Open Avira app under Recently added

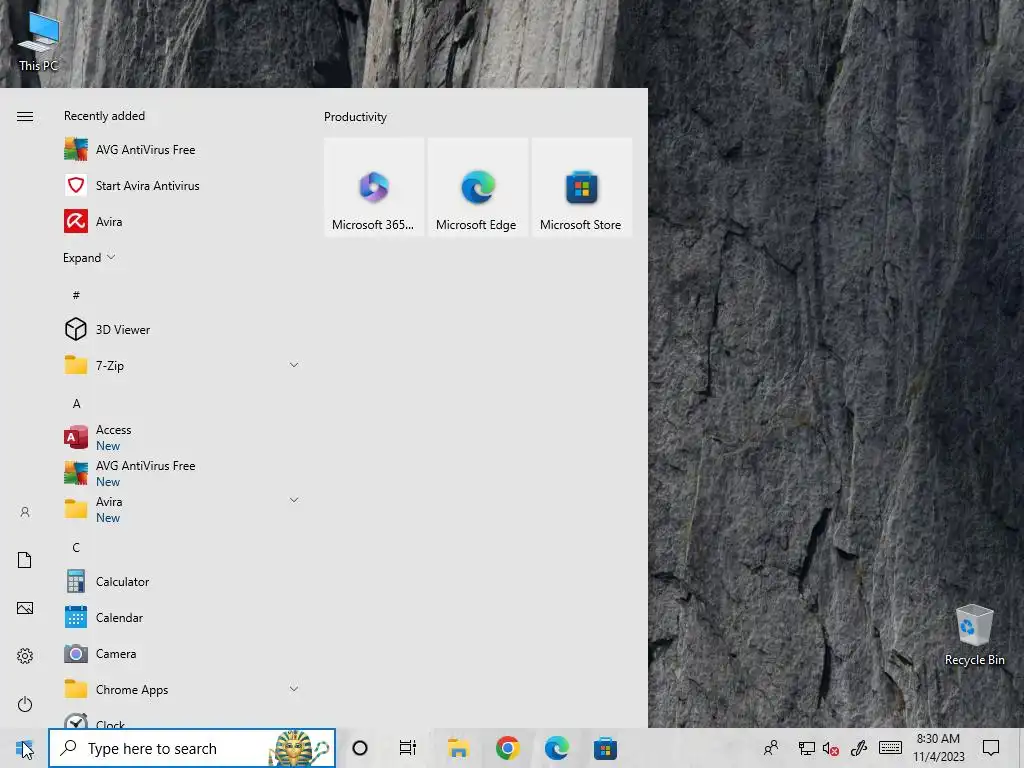(x=180, y=221)
